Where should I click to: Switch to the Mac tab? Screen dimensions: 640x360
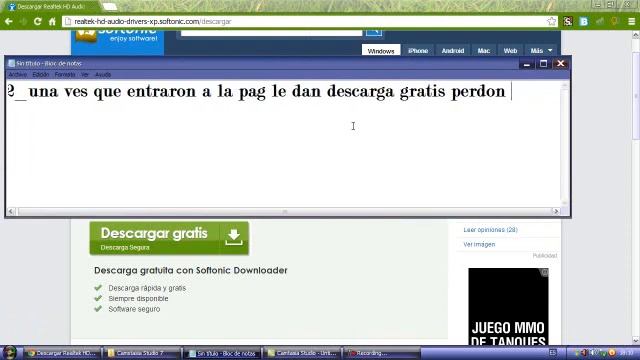(x=484, y=51)
